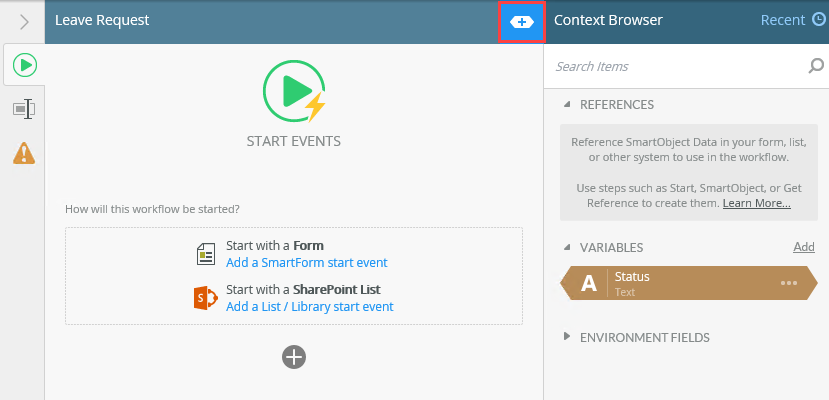This screenshot has height=400, width=829.
Task: Open the properties tab with text-cursor icon
Action: point(23,109)
